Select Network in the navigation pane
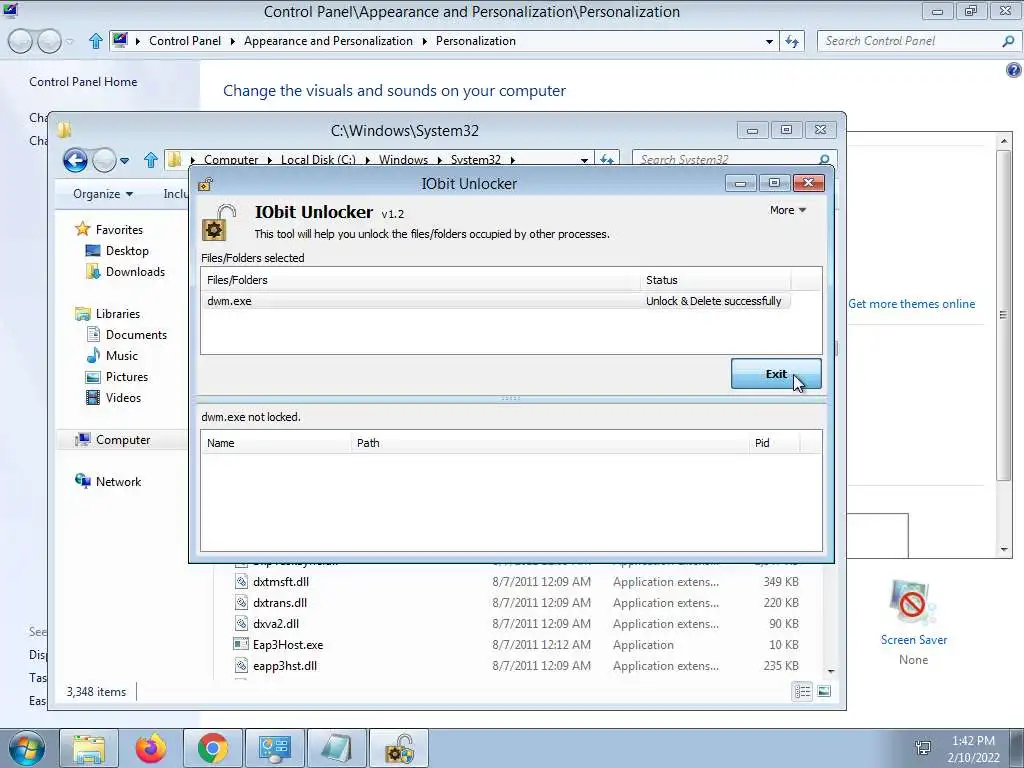 (x=118, y=482)
